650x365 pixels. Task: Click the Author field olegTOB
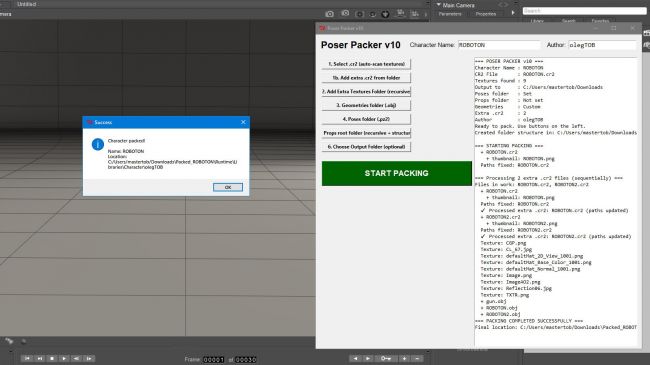click(x=602, y=45)
